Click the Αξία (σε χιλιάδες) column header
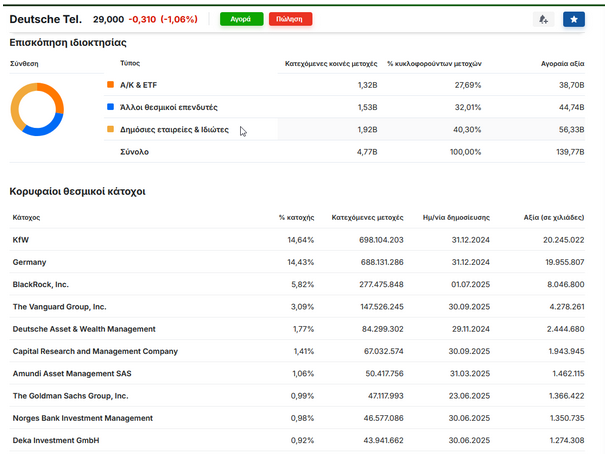 pyautogui.click(x=554, y=216)
